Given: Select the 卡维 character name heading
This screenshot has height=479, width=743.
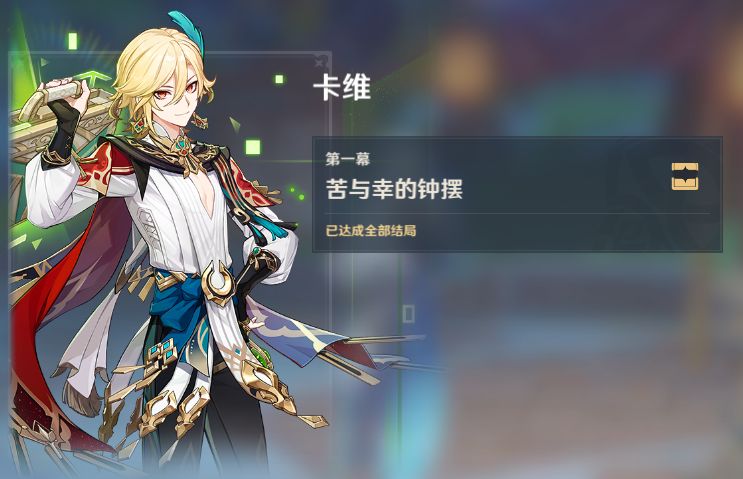Looking at the screenshot, I should [x=342, y=88].
